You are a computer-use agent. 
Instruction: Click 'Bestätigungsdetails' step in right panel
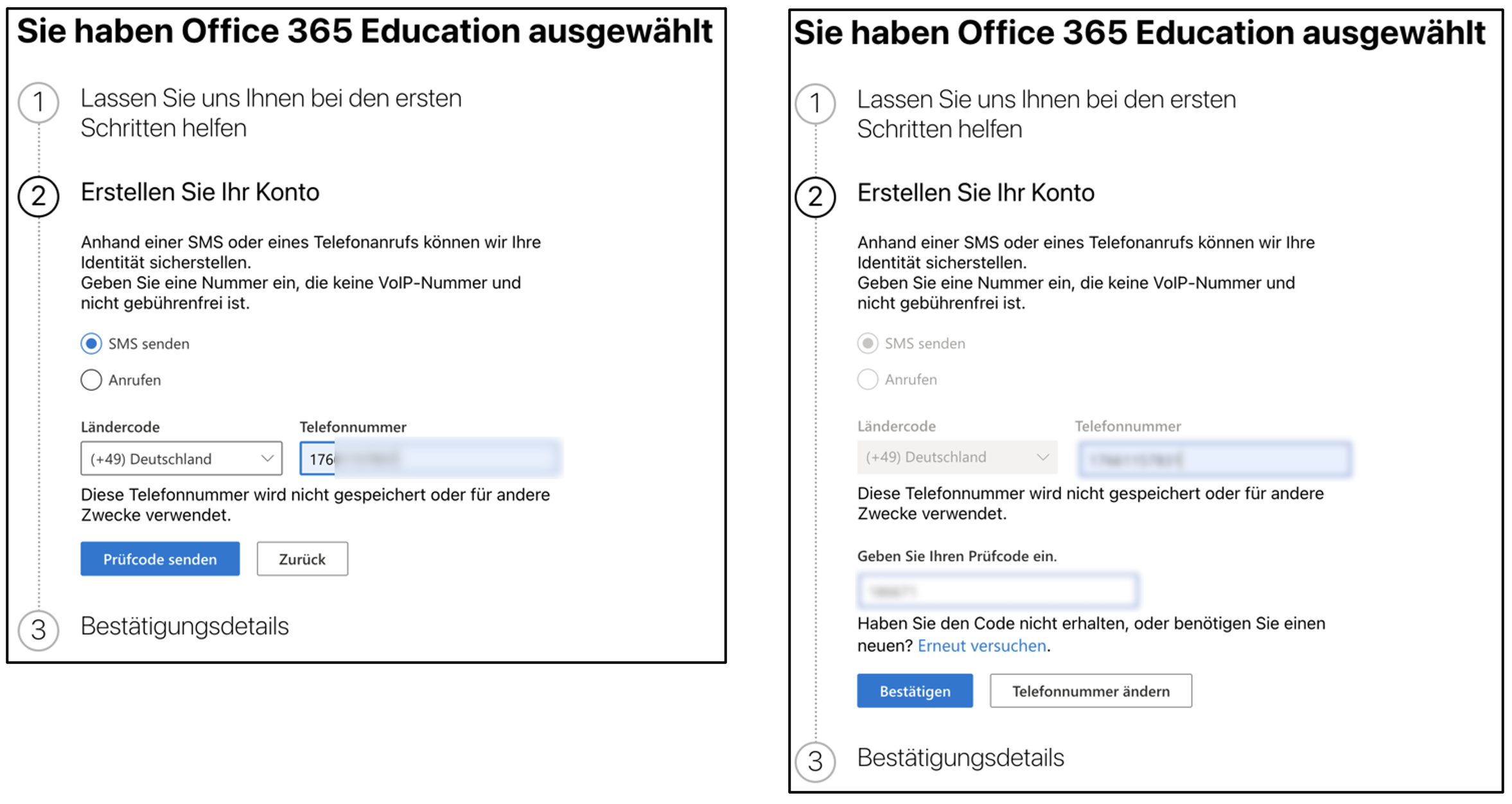961,758
